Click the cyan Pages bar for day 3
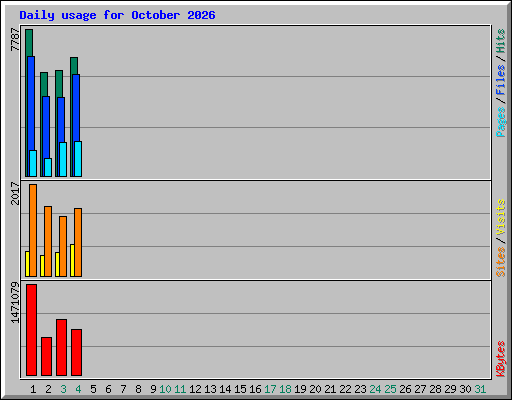The width and height of the screenshot is (512, 400). tap(63, 159)
